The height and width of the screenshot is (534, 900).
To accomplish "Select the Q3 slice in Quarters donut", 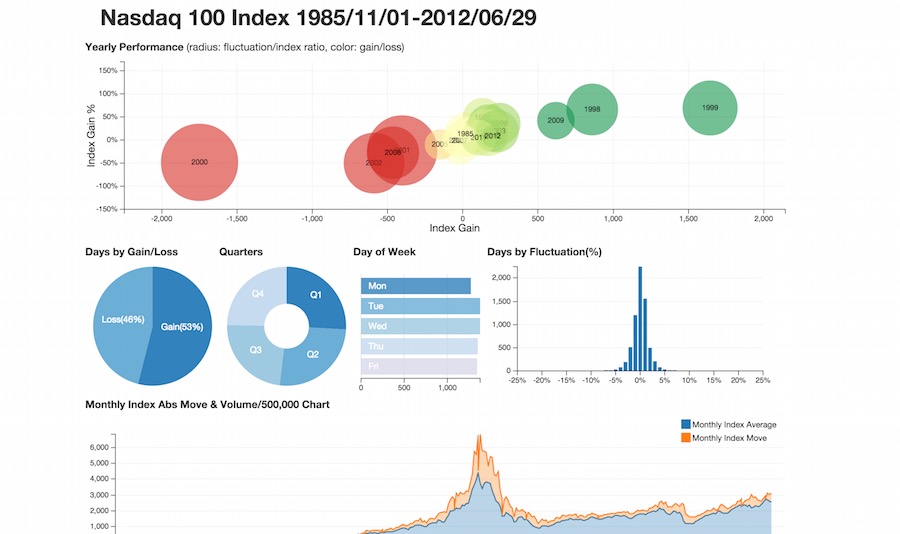I will pos(255,350).
